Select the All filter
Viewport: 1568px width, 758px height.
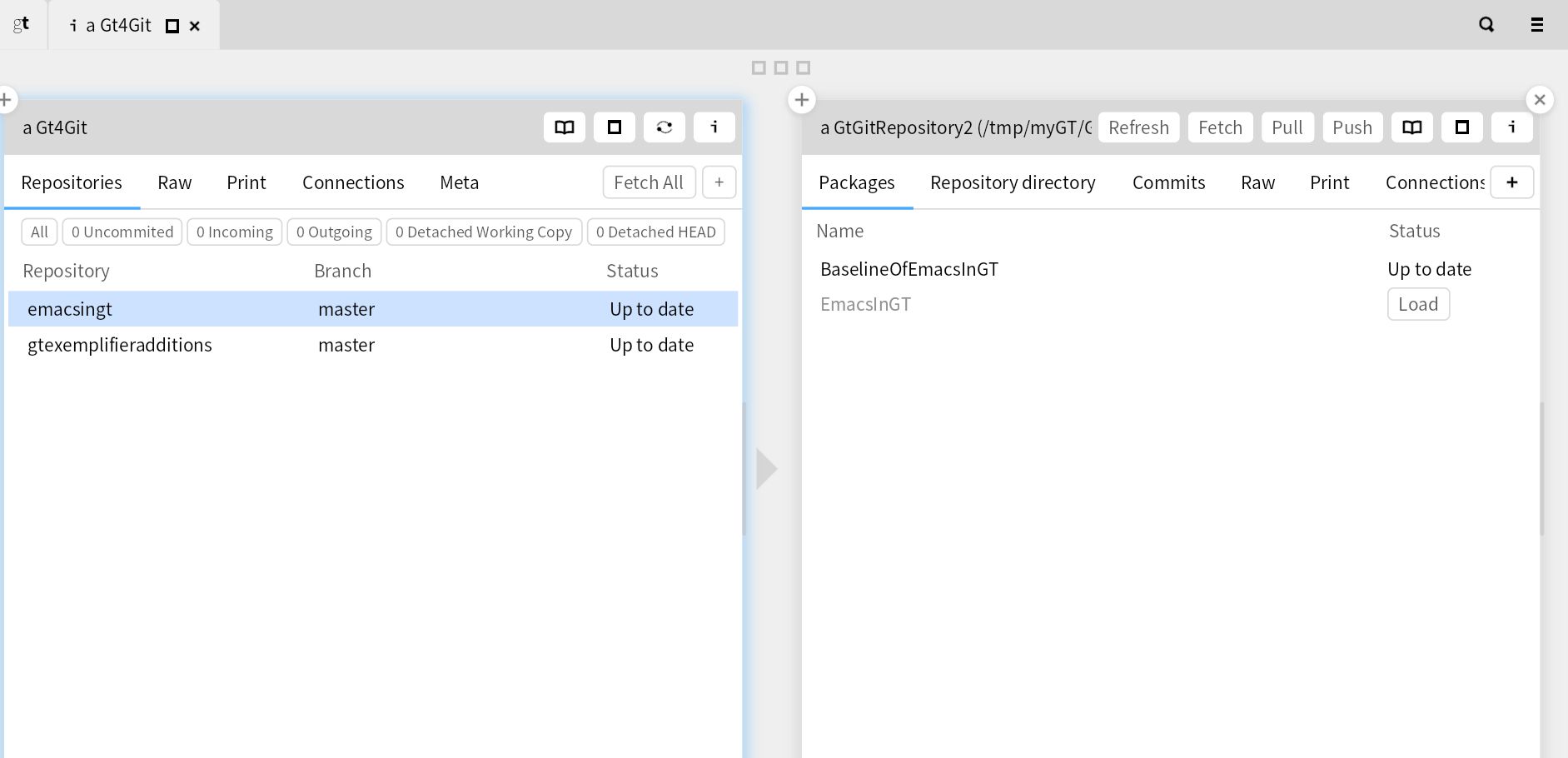tap(39, 232)
